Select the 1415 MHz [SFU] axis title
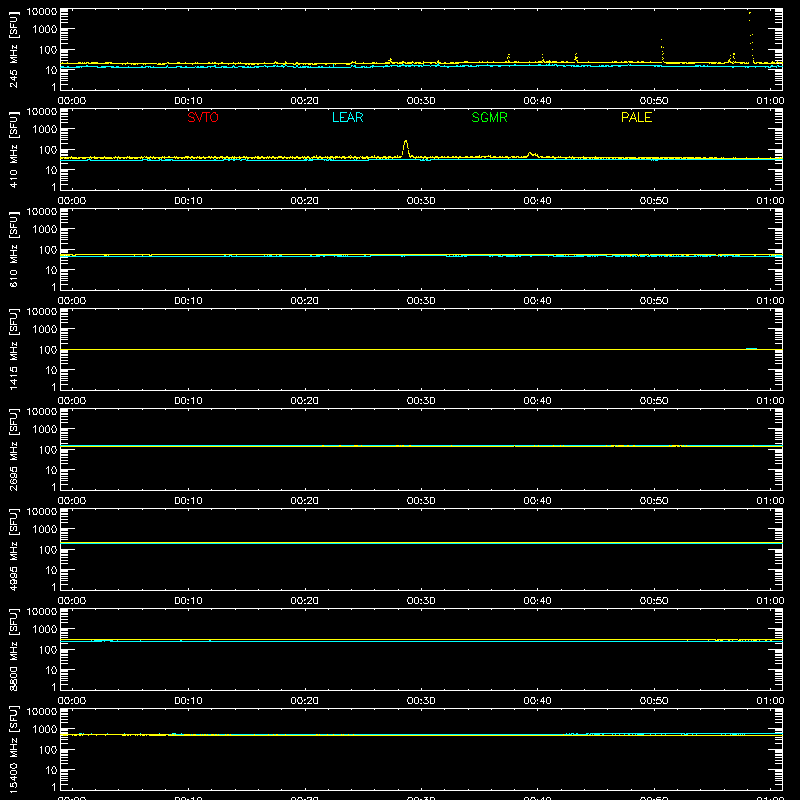 [14, 349]
